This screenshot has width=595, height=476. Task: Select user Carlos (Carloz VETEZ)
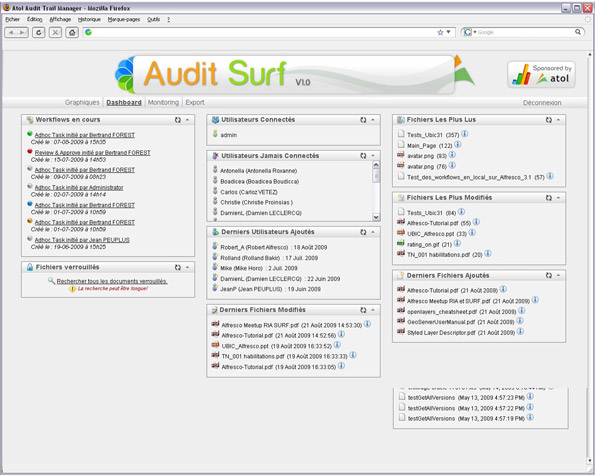(x=249, y=192)
